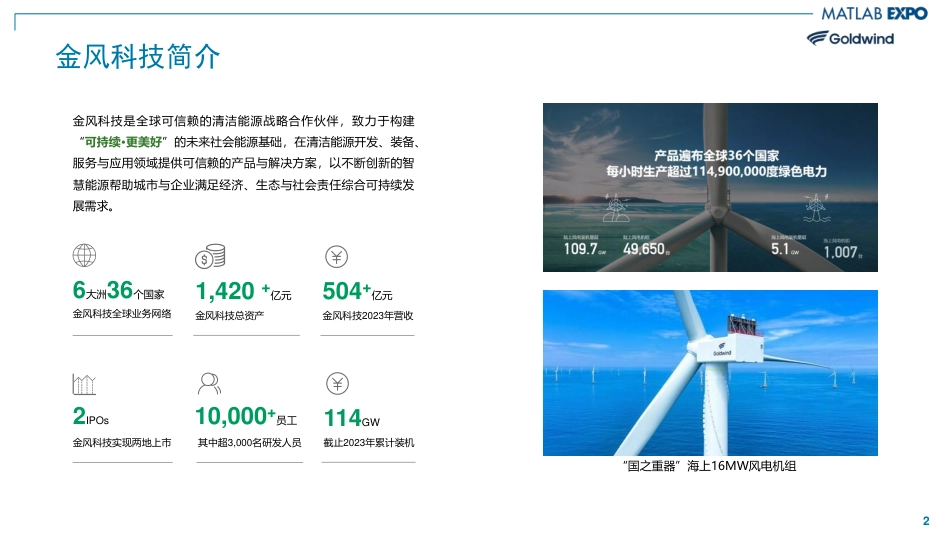Click the yen icon above 504亿元
This screenshot has width=950, height=535.
pyautogui.click(x=336, y=257)
